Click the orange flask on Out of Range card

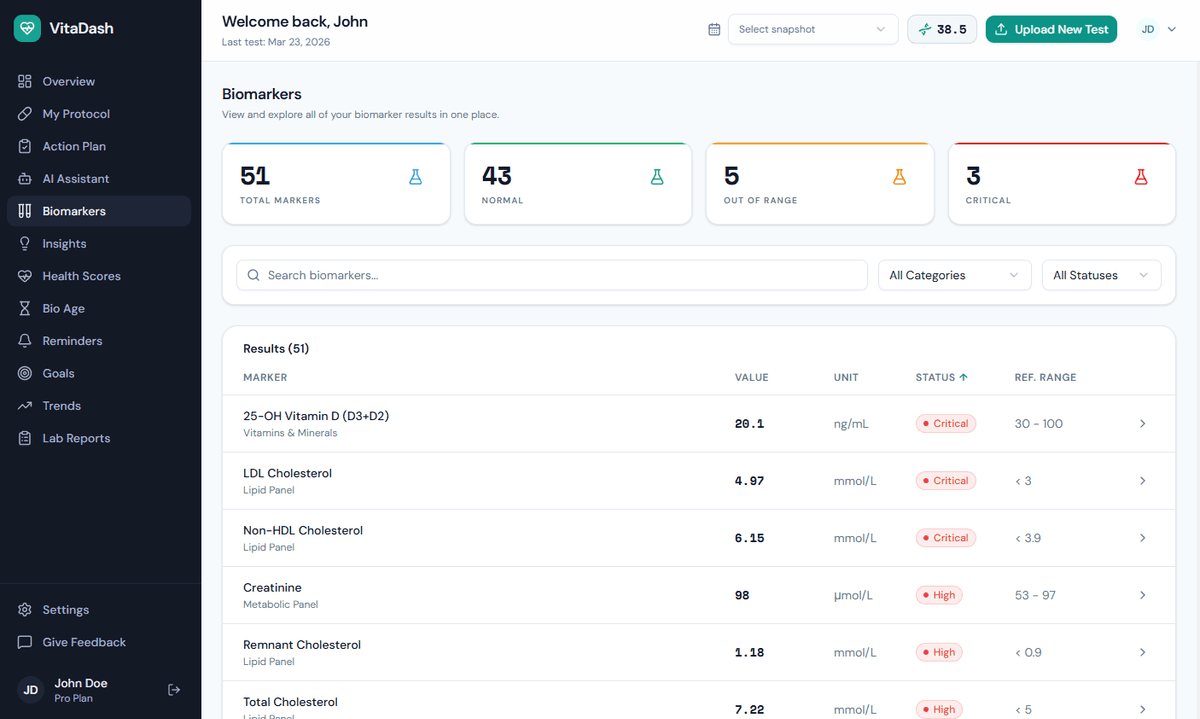click(899, 176)
